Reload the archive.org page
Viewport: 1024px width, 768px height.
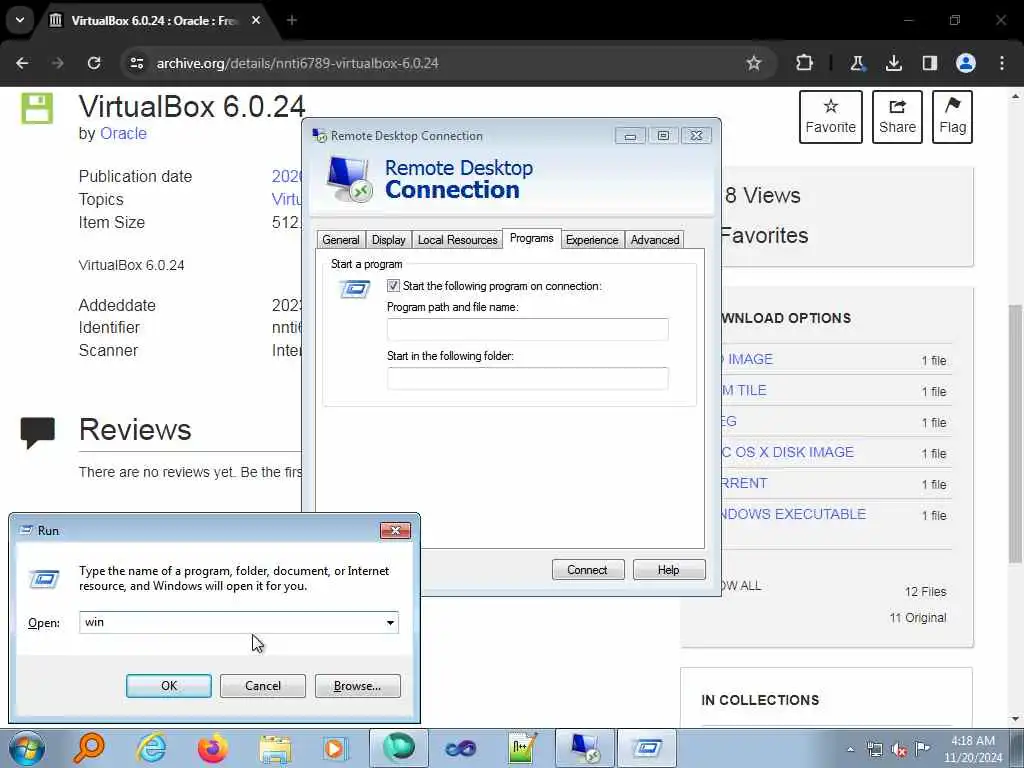pyautogui.click(x=94, y=63)
